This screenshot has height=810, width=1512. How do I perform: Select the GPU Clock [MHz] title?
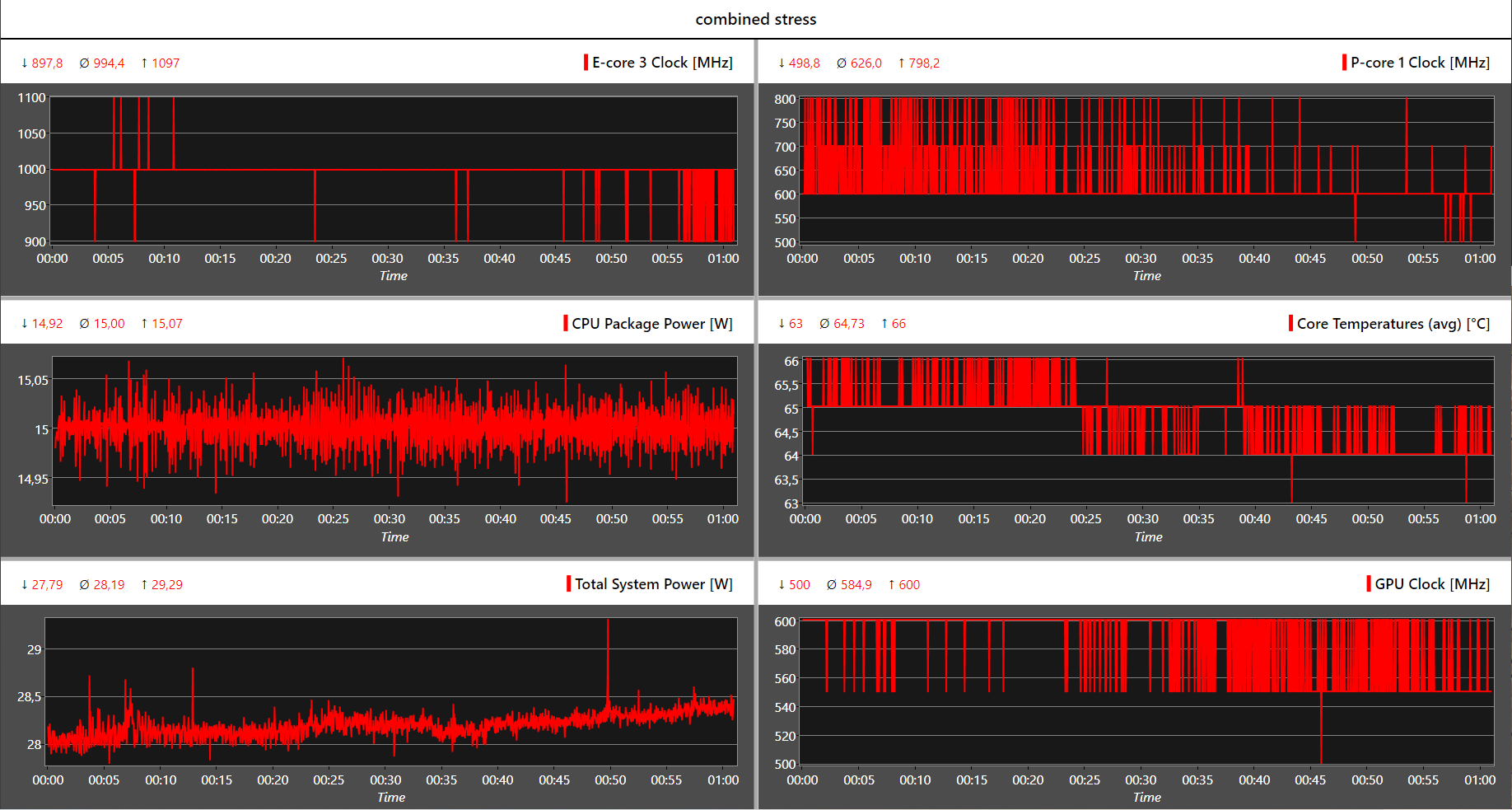[x=1431, y=583]
